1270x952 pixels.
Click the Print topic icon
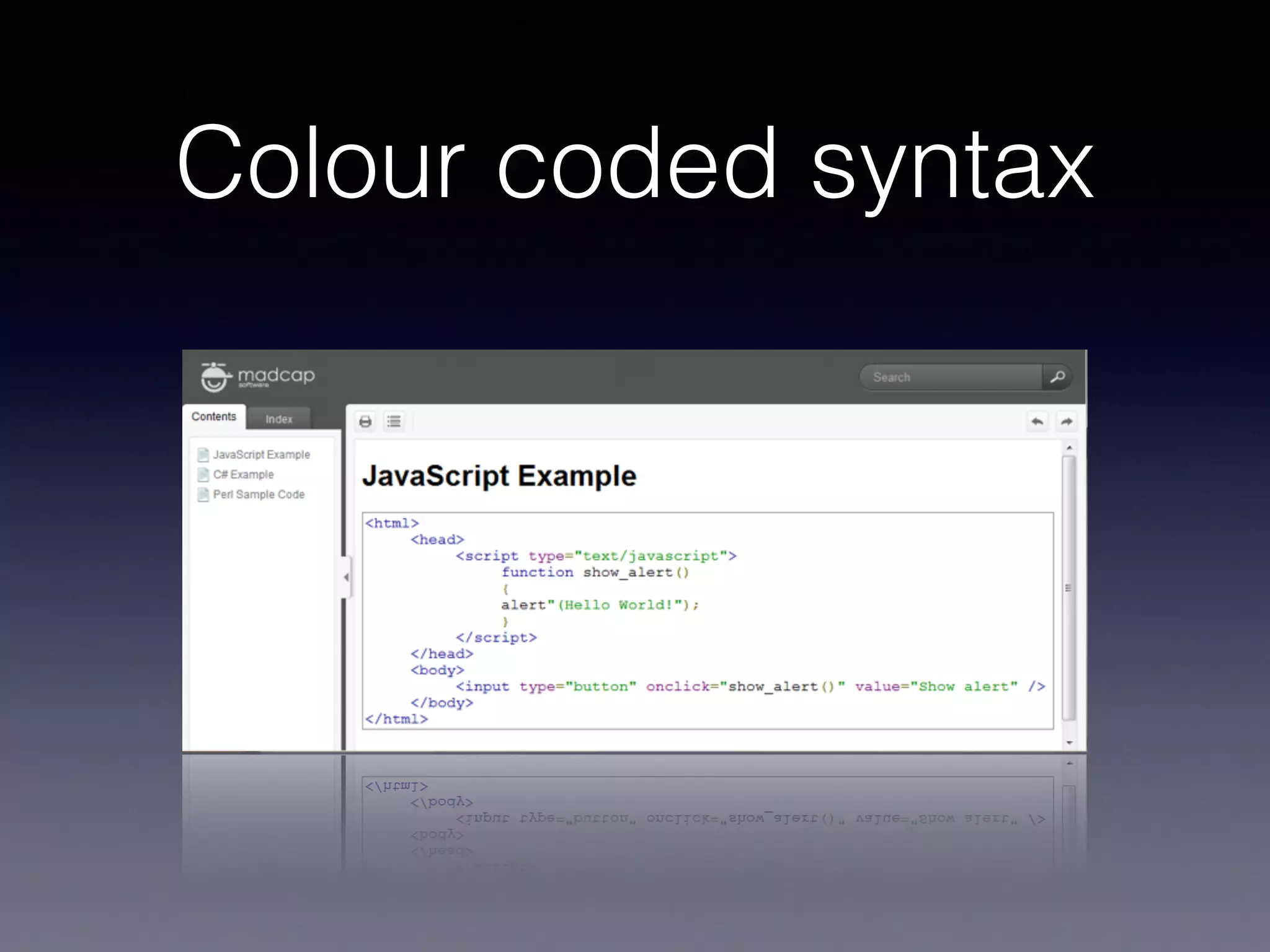click(x=366, y=421)
